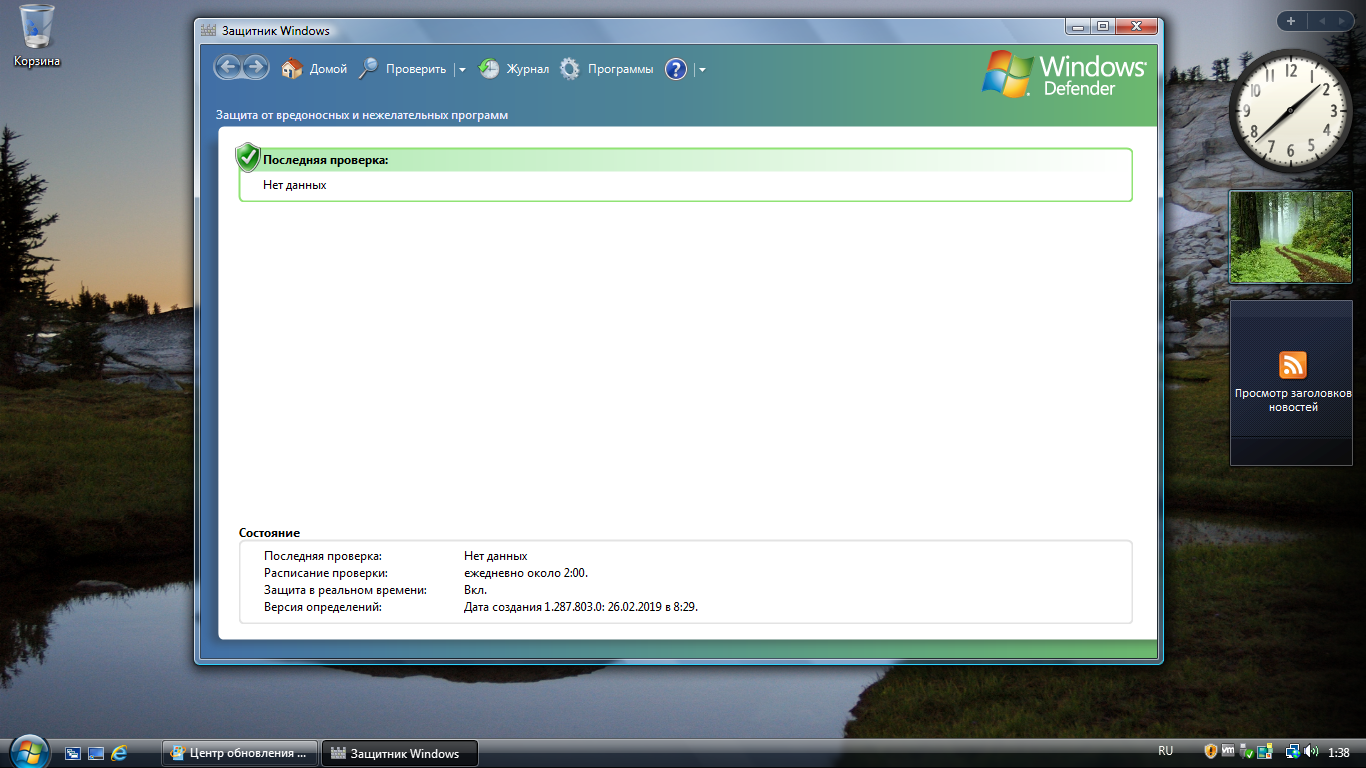Close the Защитник Windows window
The width and height of the screenshot is (1366, 768).
click(x=1137, y=26)
